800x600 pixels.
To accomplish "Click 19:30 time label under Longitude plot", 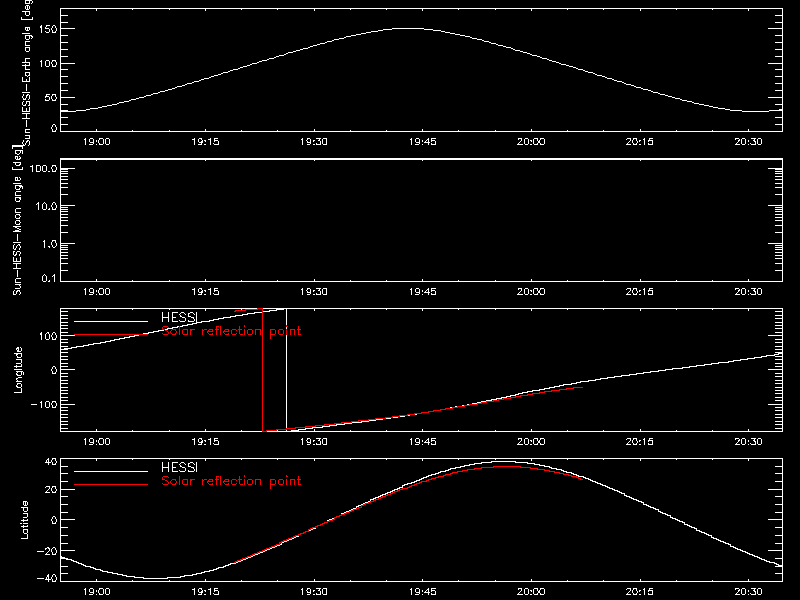I will click(x=314, y=442).
